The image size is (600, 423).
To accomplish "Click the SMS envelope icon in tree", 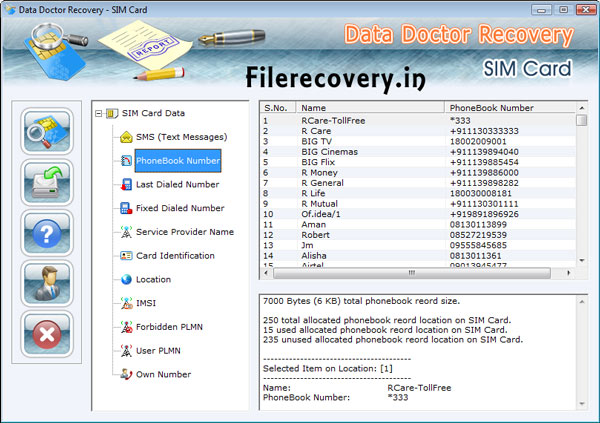I will coord(126,137).
